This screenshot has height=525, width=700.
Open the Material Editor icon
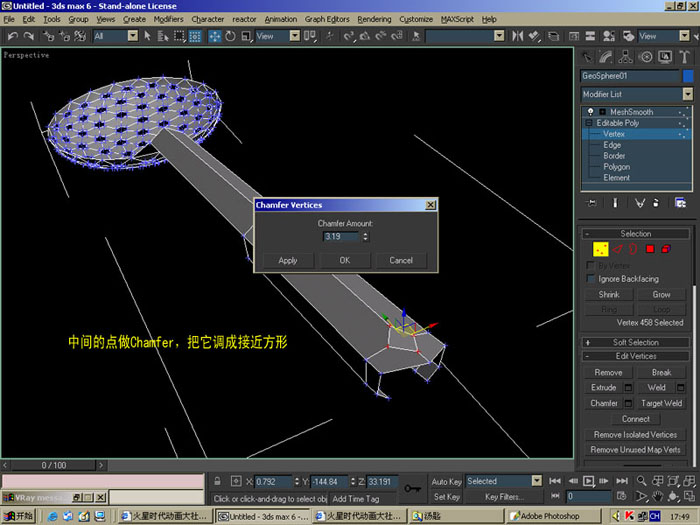(x=608, y=36)
